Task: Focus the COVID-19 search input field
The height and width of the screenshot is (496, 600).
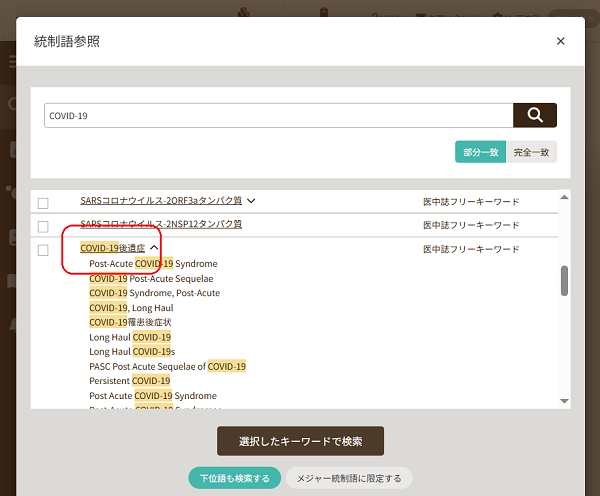Action: click(x=279, y=115)
